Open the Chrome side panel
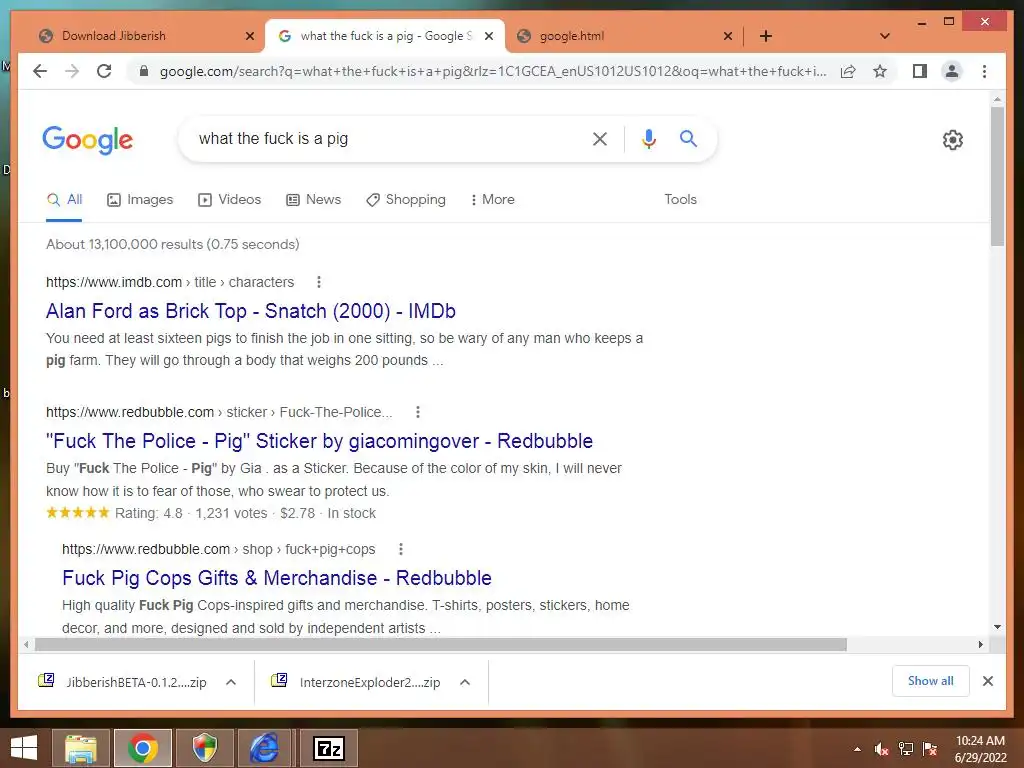This screenshot has height=768, width=1024. (920, 71)
